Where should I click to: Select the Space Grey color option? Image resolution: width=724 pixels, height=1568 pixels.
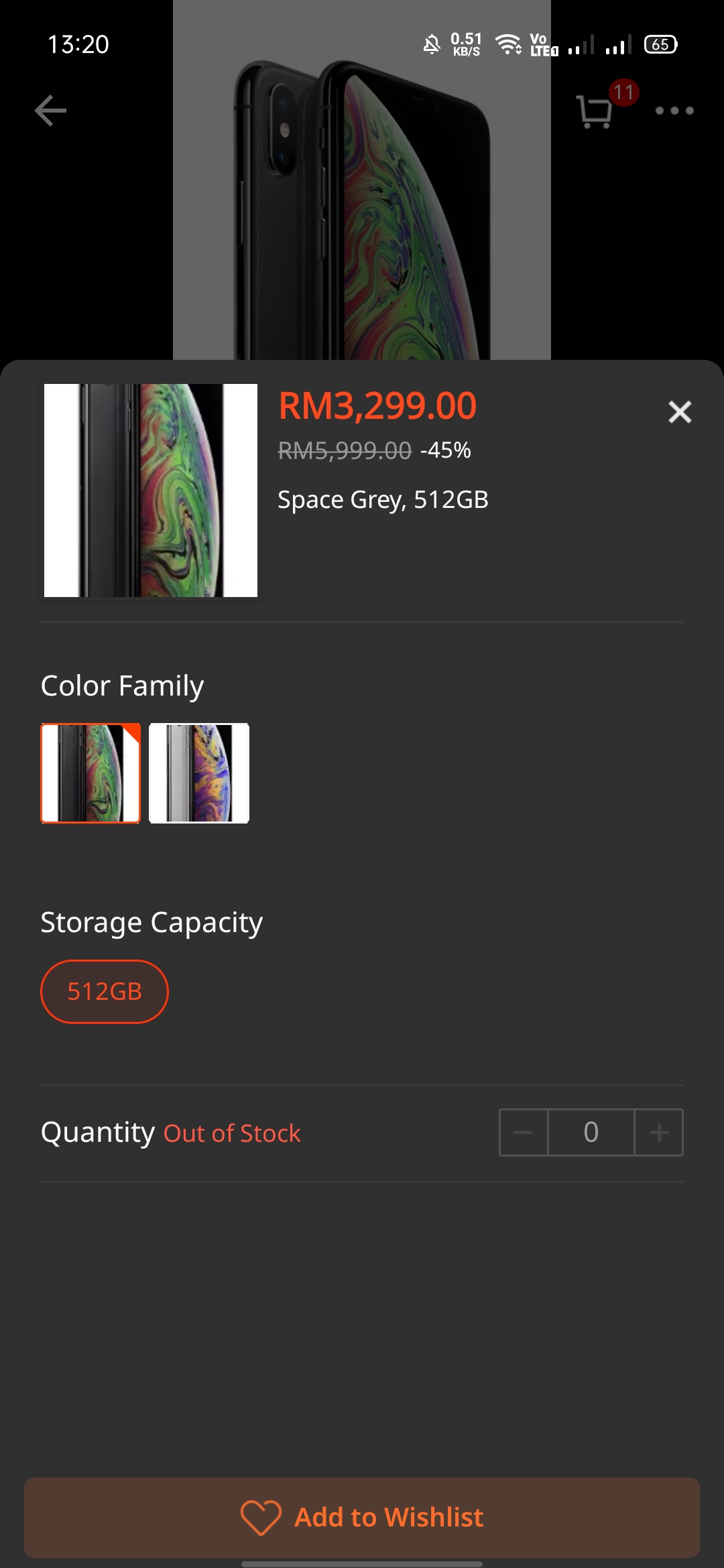click(90, 773)
